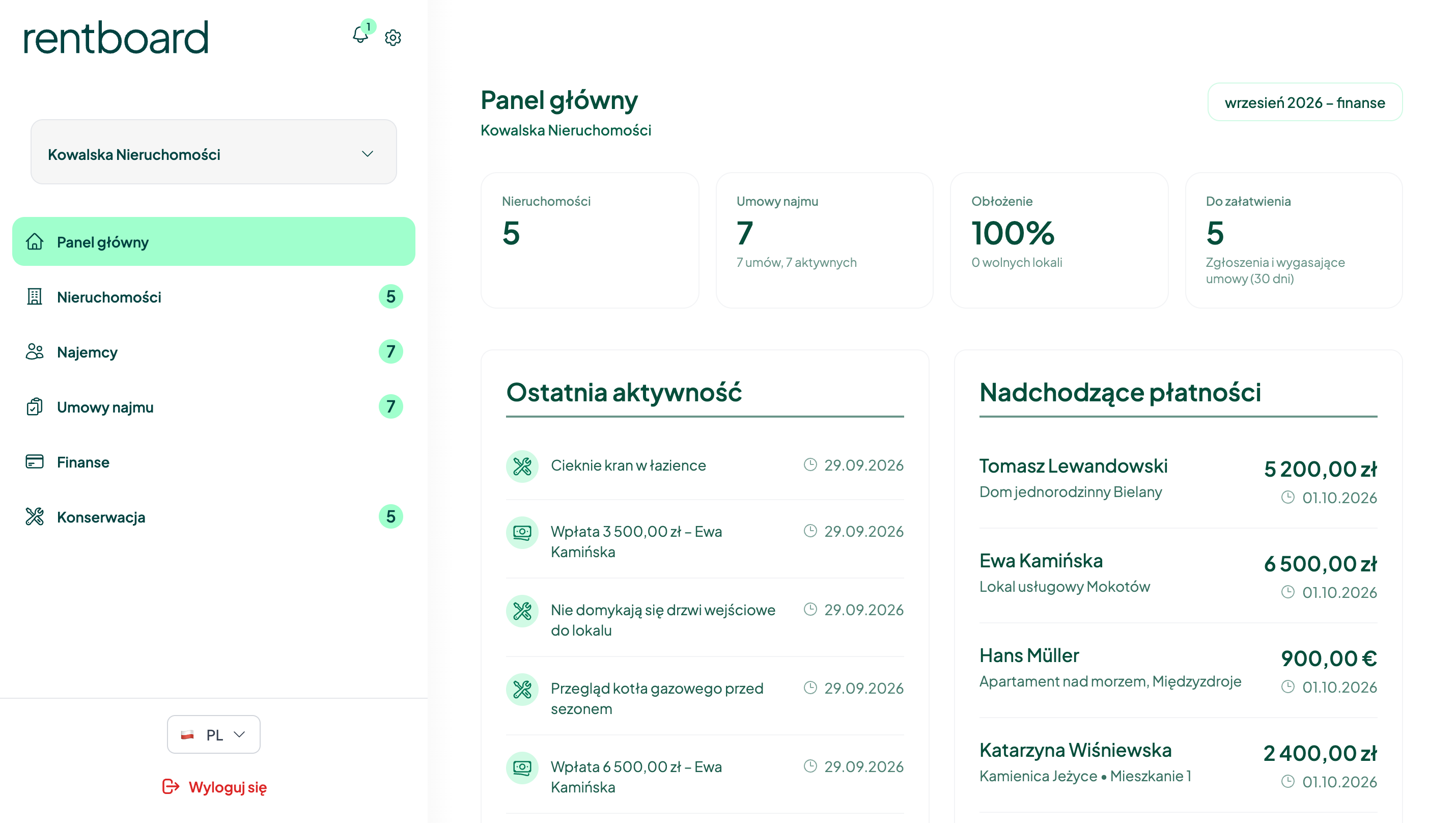The image size is (1456, 823).
Task: Click Kamienica Jeżyce • Mieszkanie 1 text
Action: [x=1085, y=776]
